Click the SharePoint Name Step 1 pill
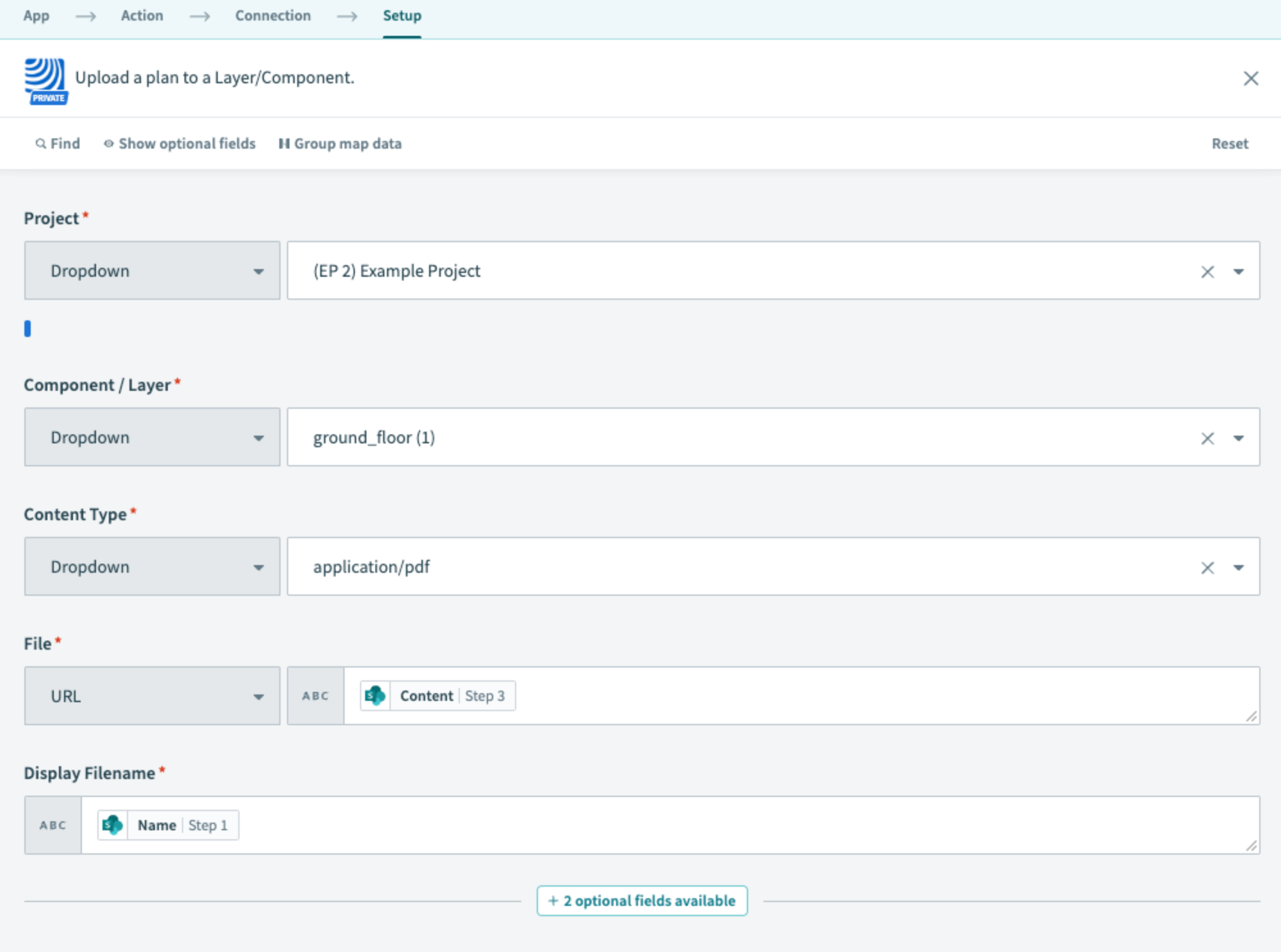 click(x=168, y=825)
